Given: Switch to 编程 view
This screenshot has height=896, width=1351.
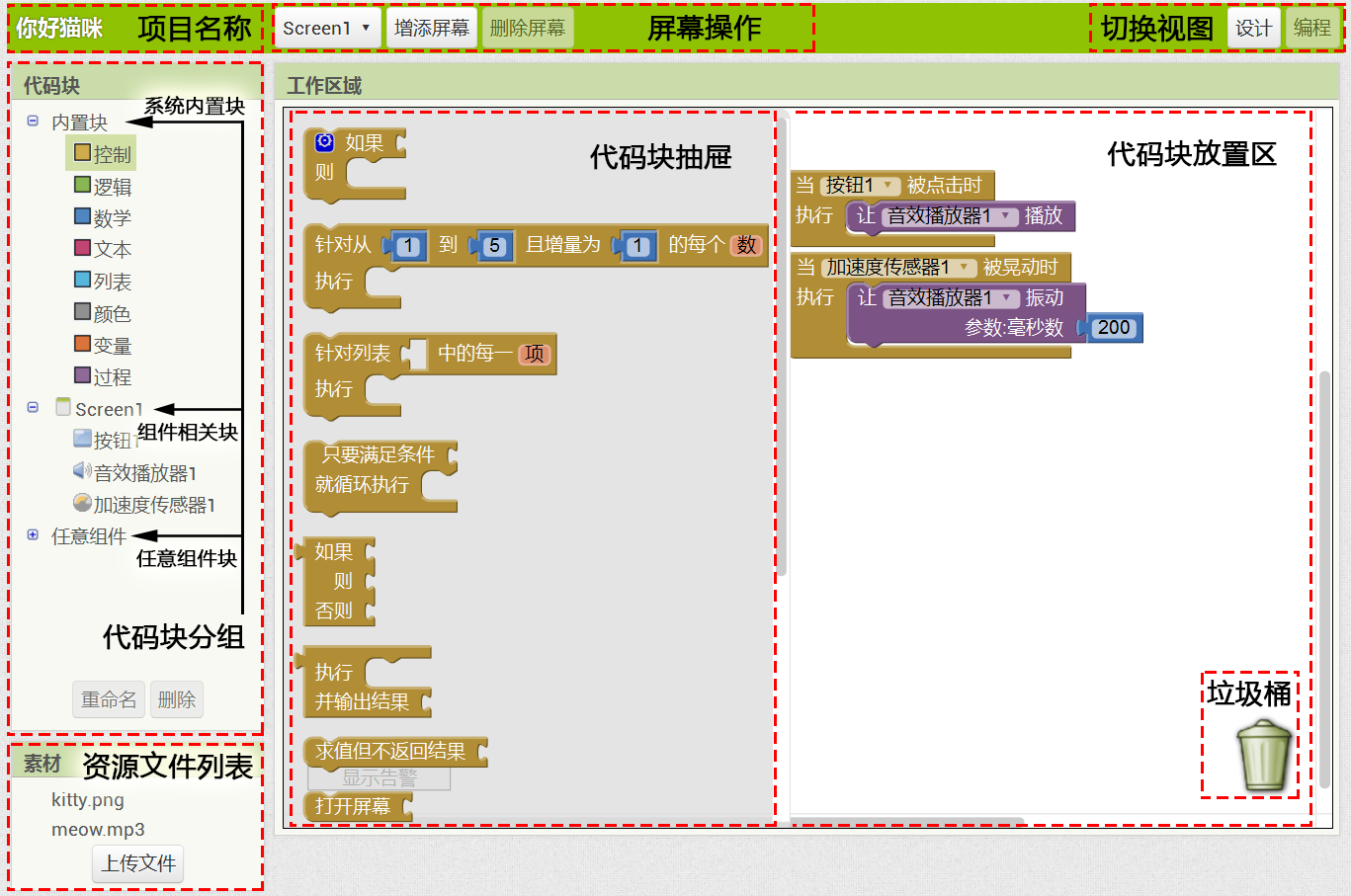Looking at the screenshot, I should point(1312,29).
